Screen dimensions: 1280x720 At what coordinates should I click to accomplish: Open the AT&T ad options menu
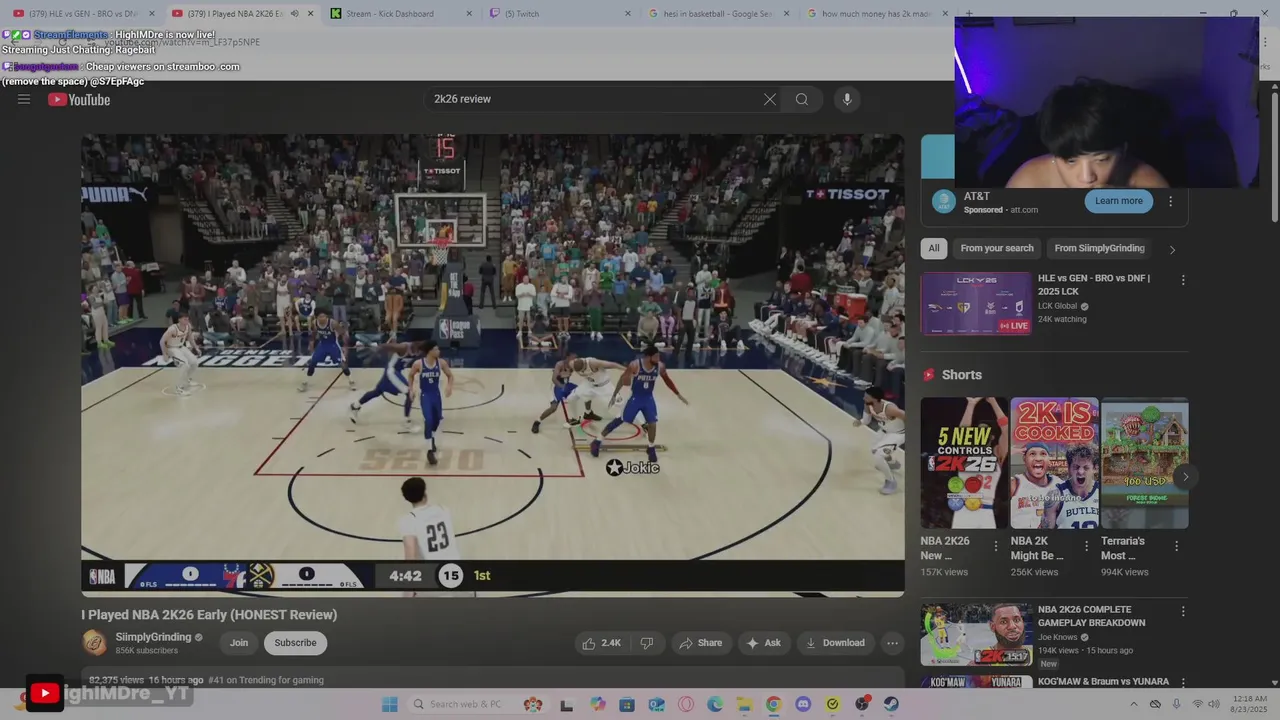(x=1170, y=201)
